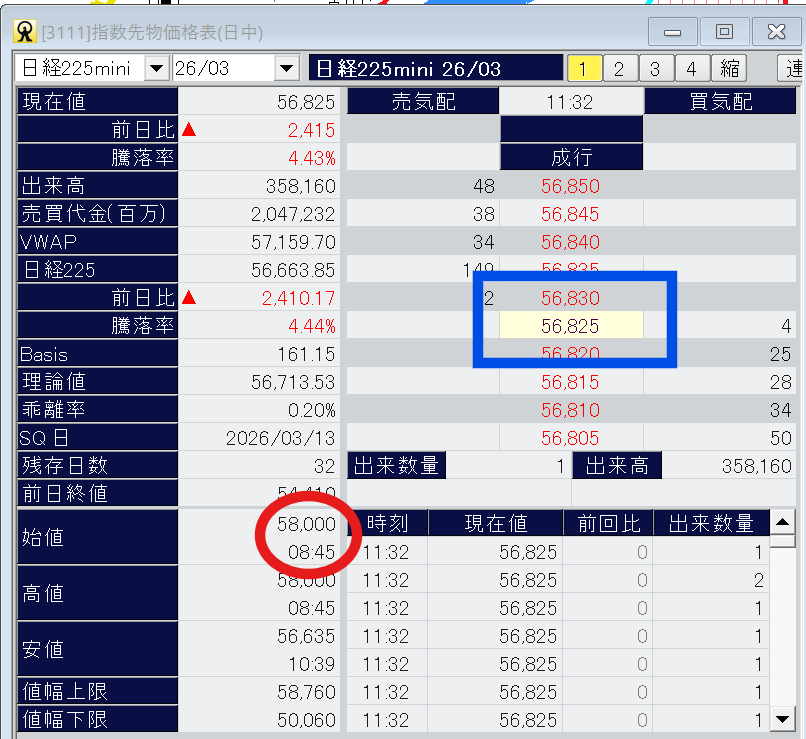The height and width of the screenshot is (739, 806).
Task: Click highlighted current price 56,825 in board
Action: (571, 326)
